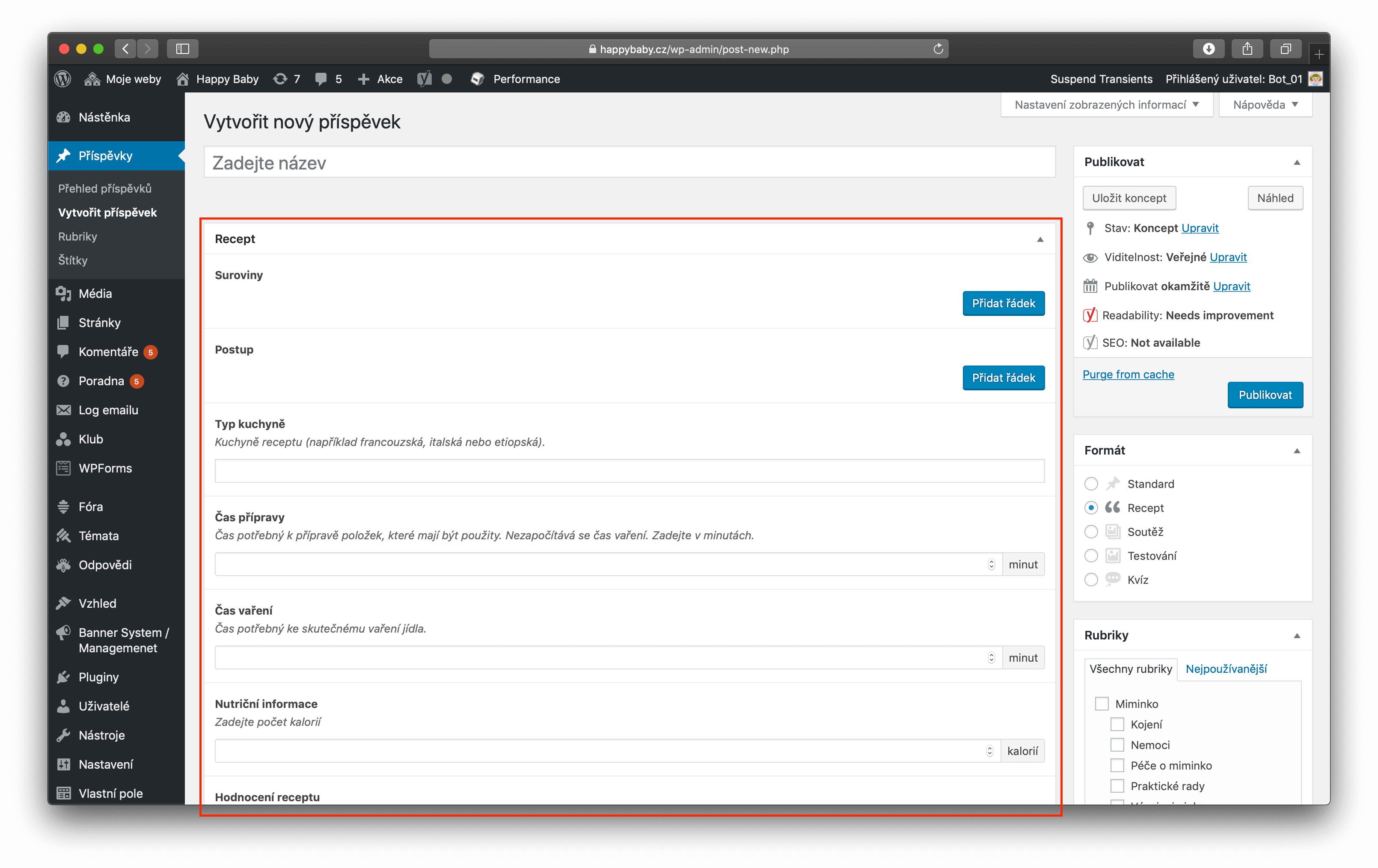Reload the page with Safari's reload icon

click(938, 49)
